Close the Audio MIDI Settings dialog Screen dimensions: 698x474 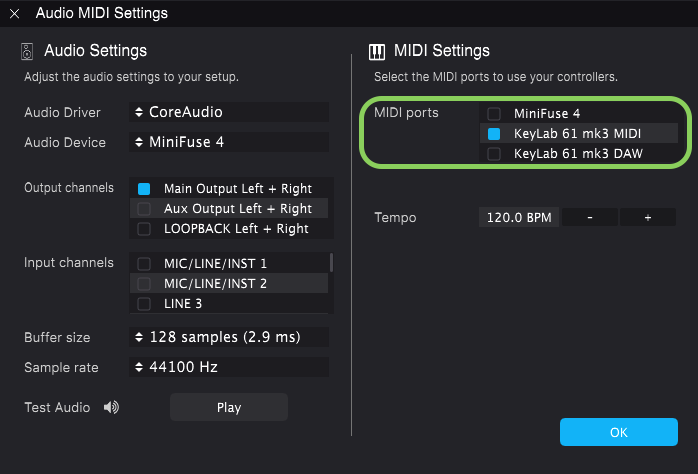click(14, 14)
